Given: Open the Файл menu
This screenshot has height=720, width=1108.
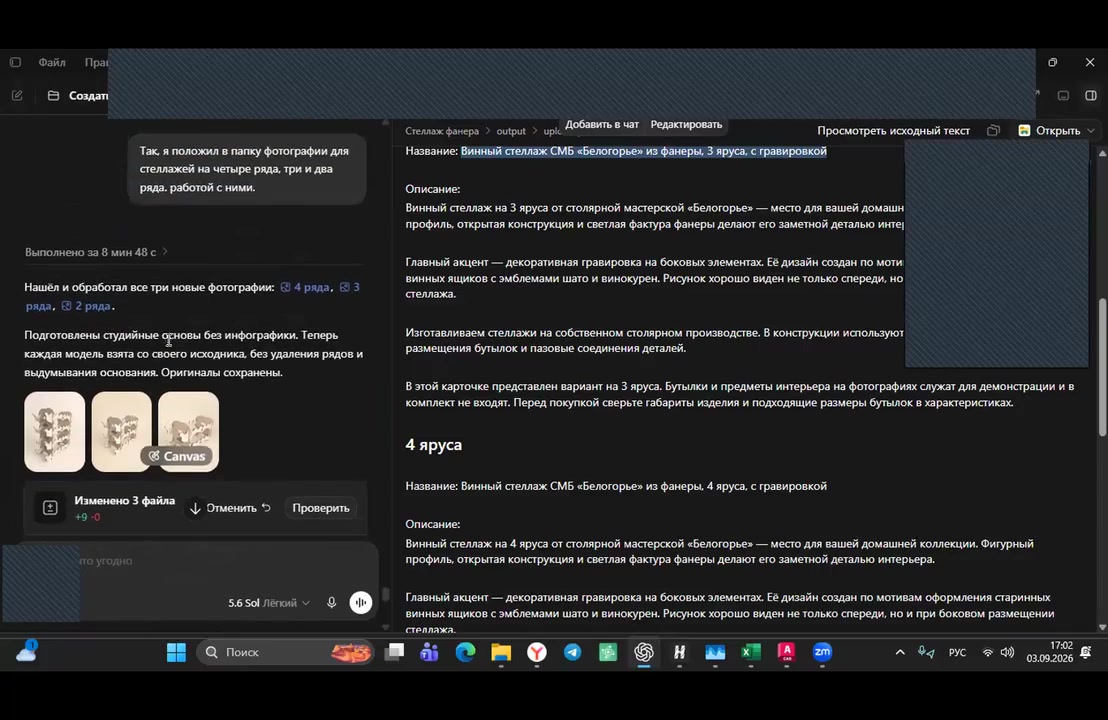Looking at the screenshot, I should click(x=52, y=62).
